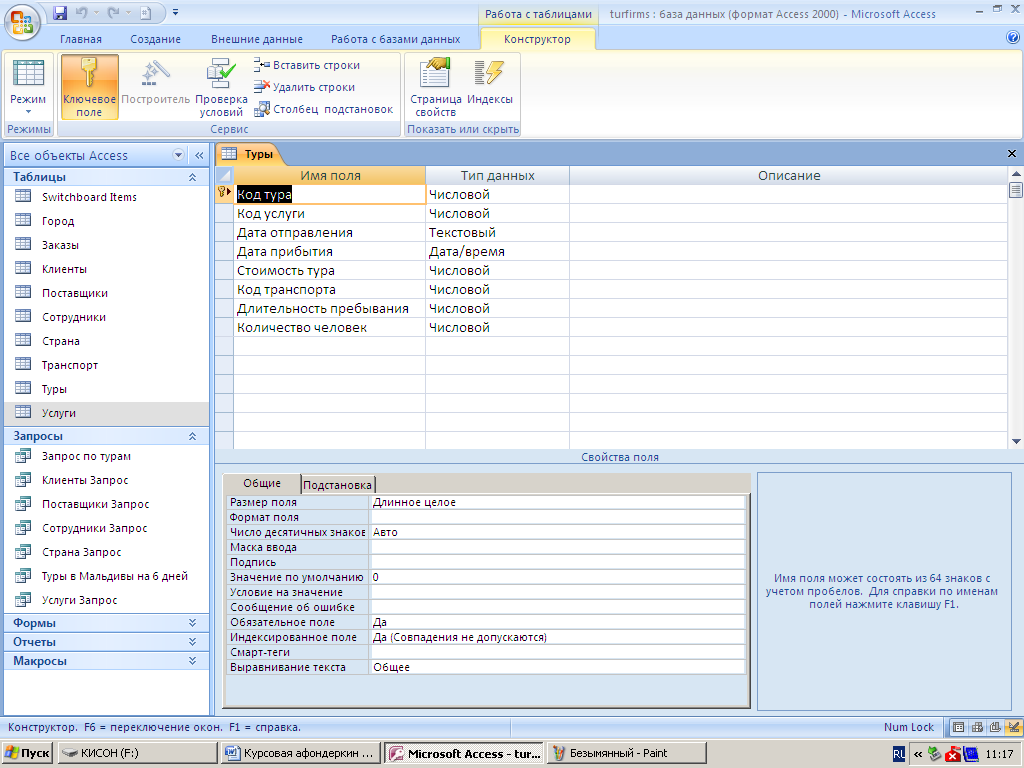Expand the Отчеты group
The height and width of the screenshot is (768, 1024).
click(x=192, y=642)
